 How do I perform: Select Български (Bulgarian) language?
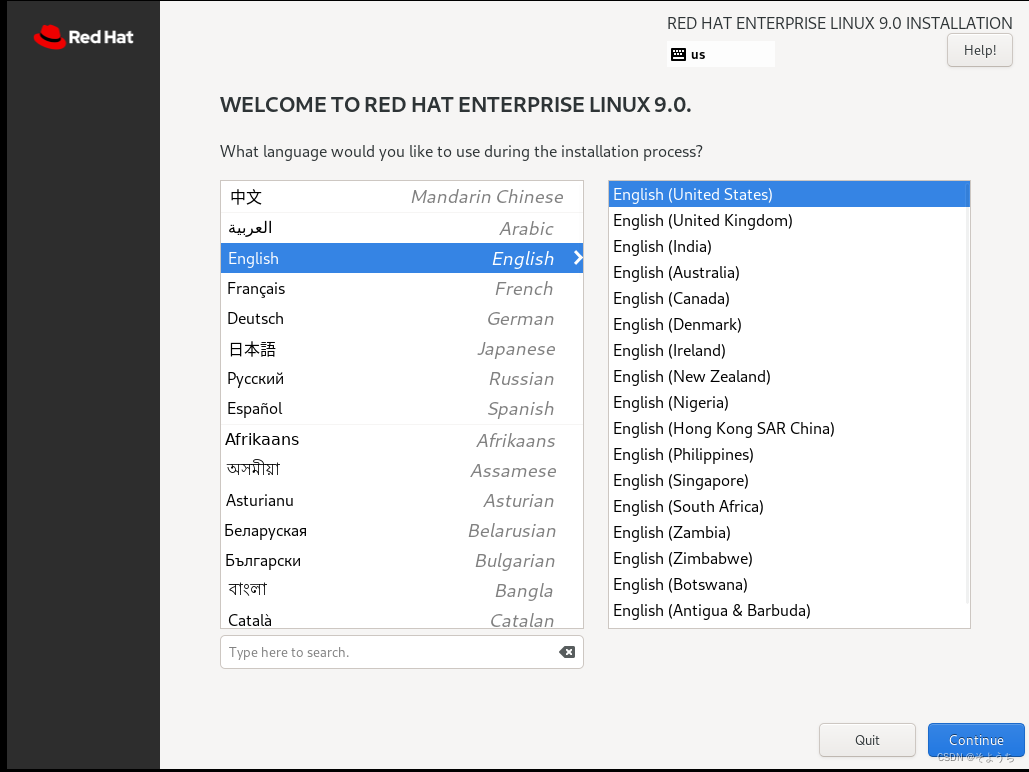pyautogui.click(x=402, y=561)
